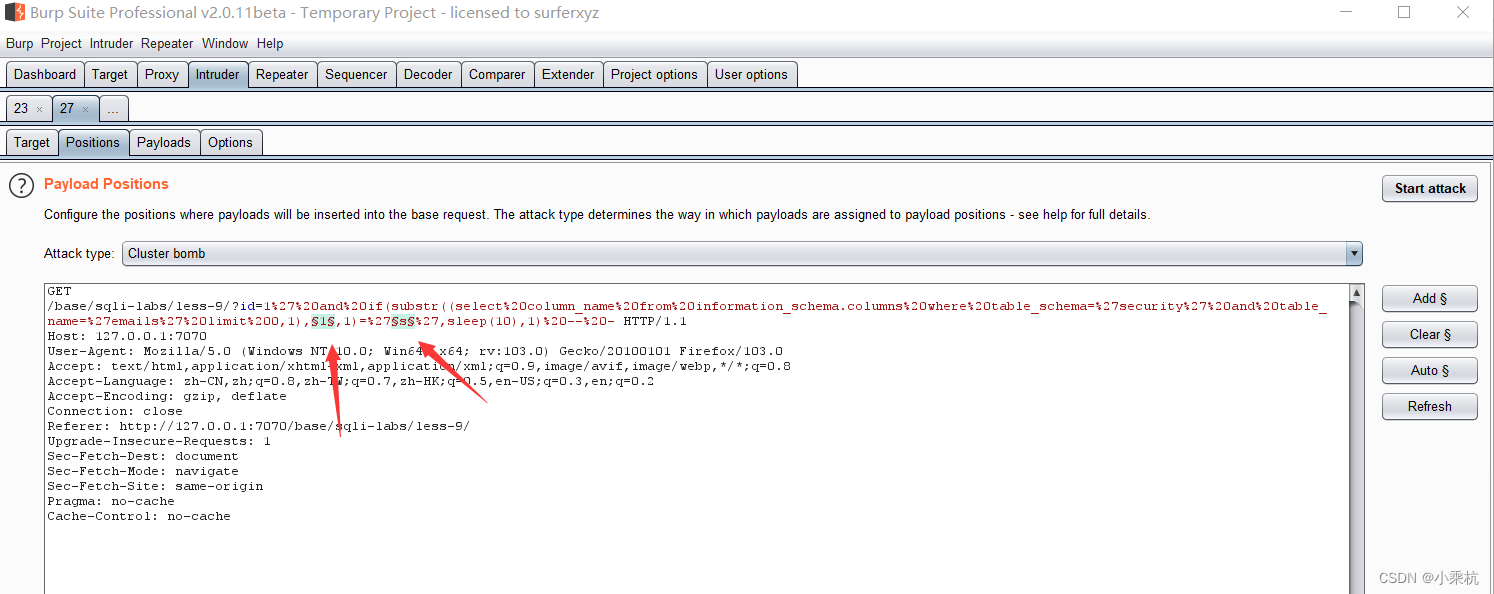
Task: Close Intruder tab 23 with its x
Action: (39, 109)
